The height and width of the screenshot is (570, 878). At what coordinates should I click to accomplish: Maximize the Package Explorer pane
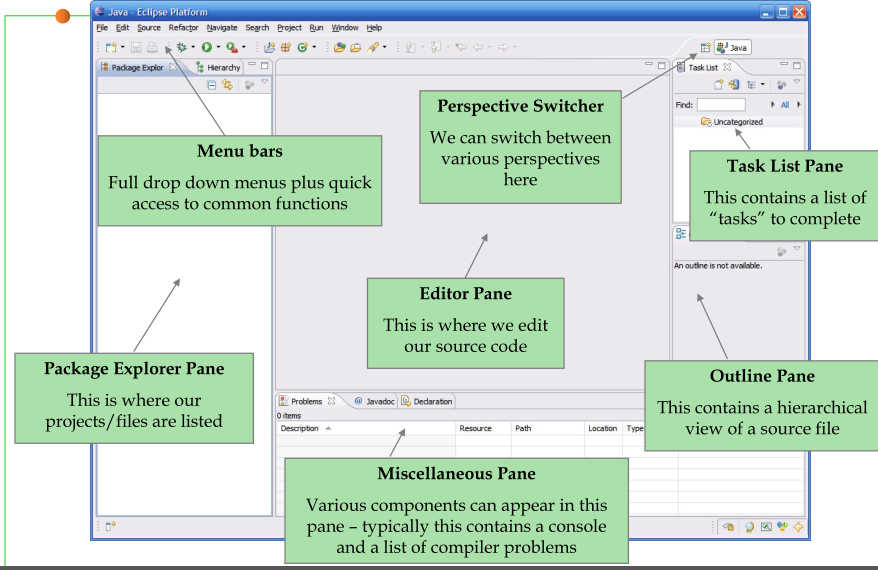point(265,66)
